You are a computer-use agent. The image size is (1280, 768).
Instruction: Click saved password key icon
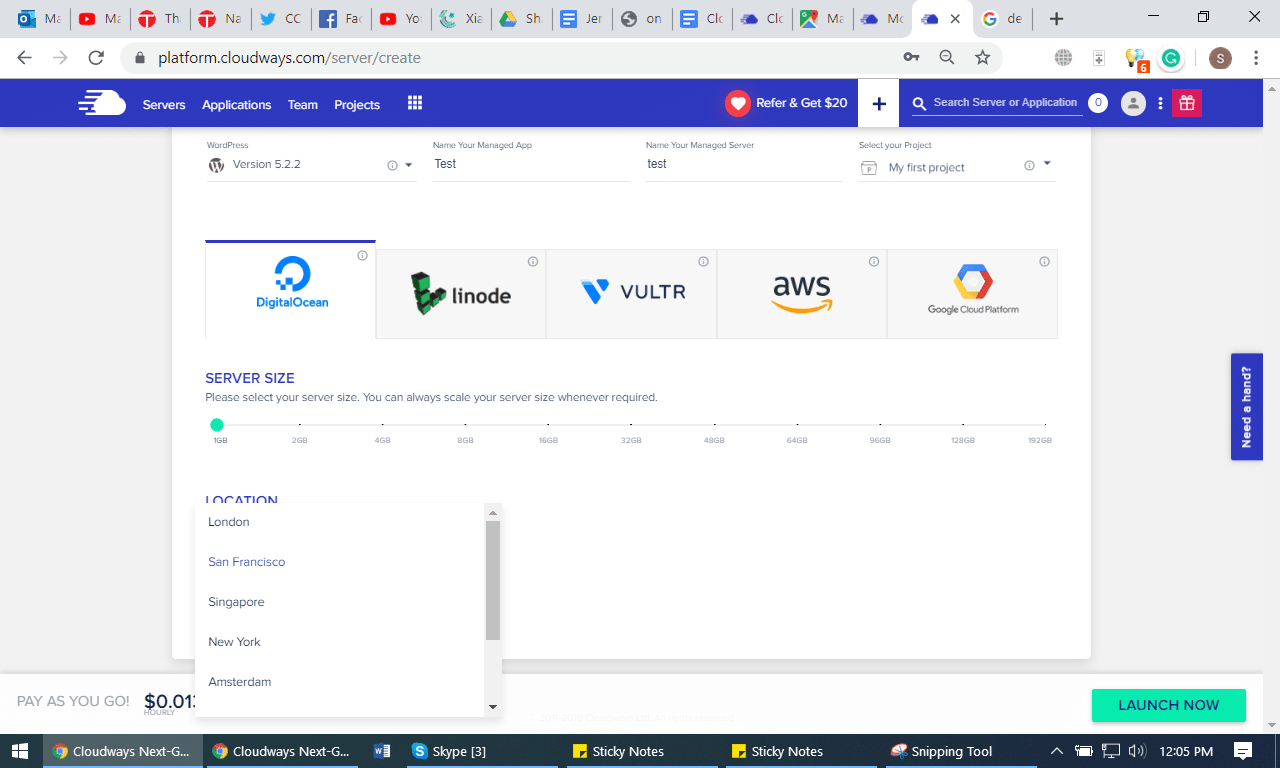coord(911,58)
